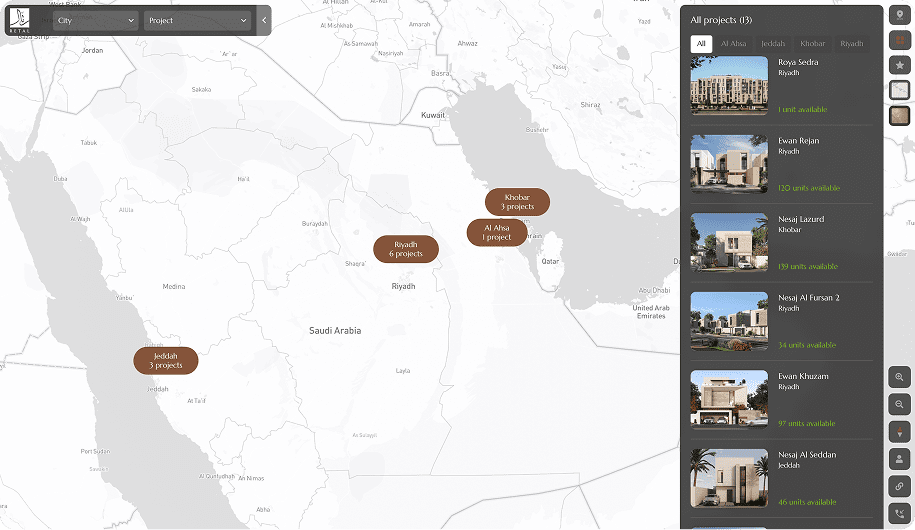
Task: Click the star favorites icon
Action: (900, 65)
